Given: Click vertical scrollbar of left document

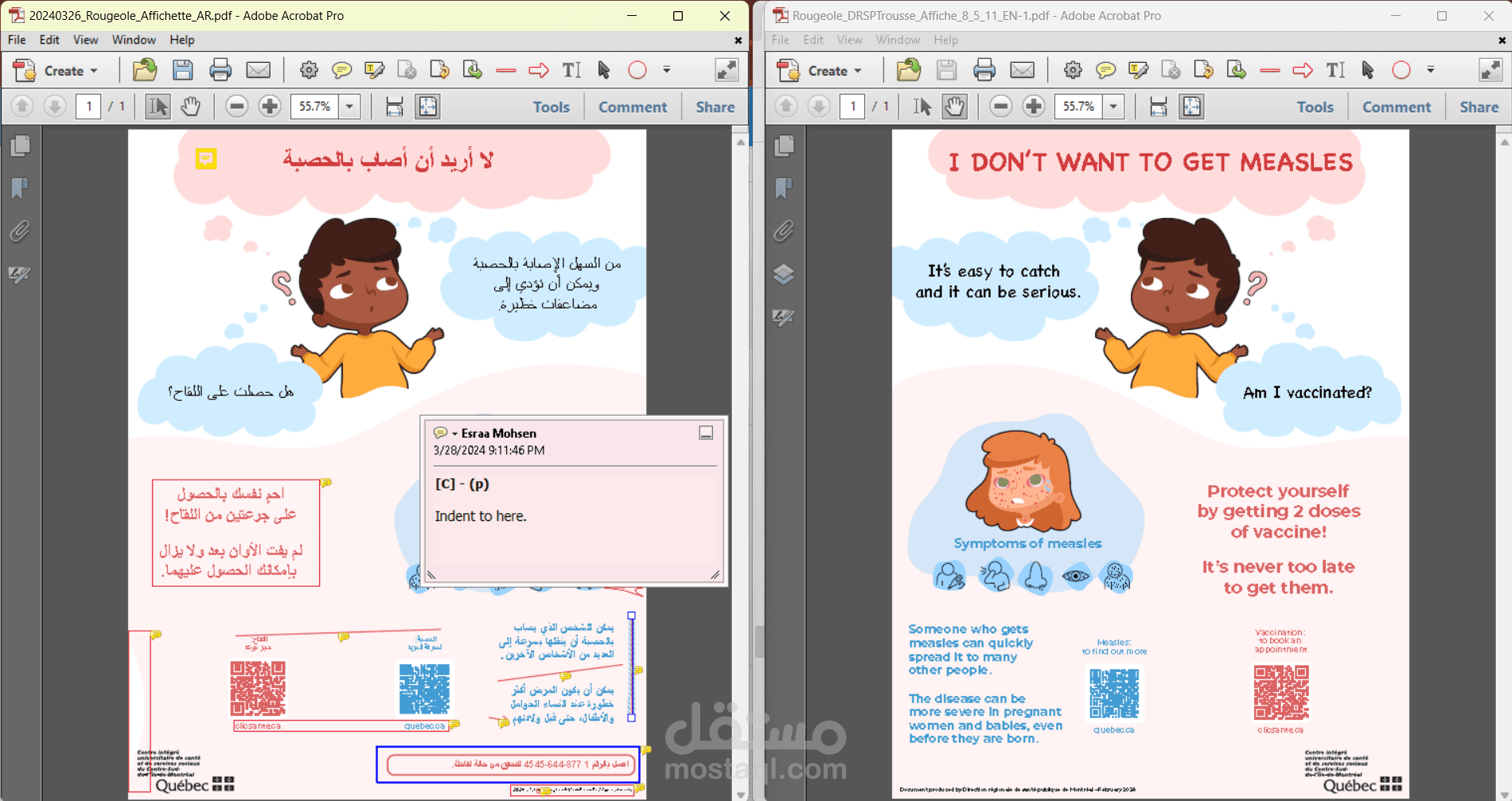Looking at the screenshot, I should pos(741,468).
